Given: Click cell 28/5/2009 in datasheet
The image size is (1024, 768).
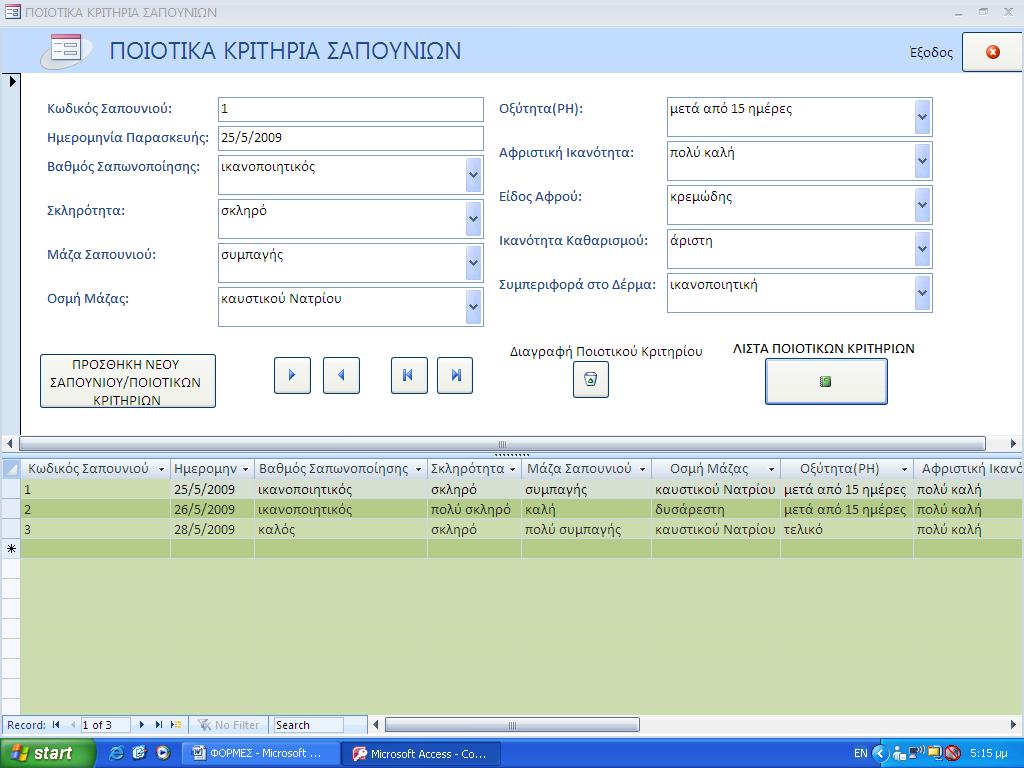Looking at the screenshot, I should [212, 529].
